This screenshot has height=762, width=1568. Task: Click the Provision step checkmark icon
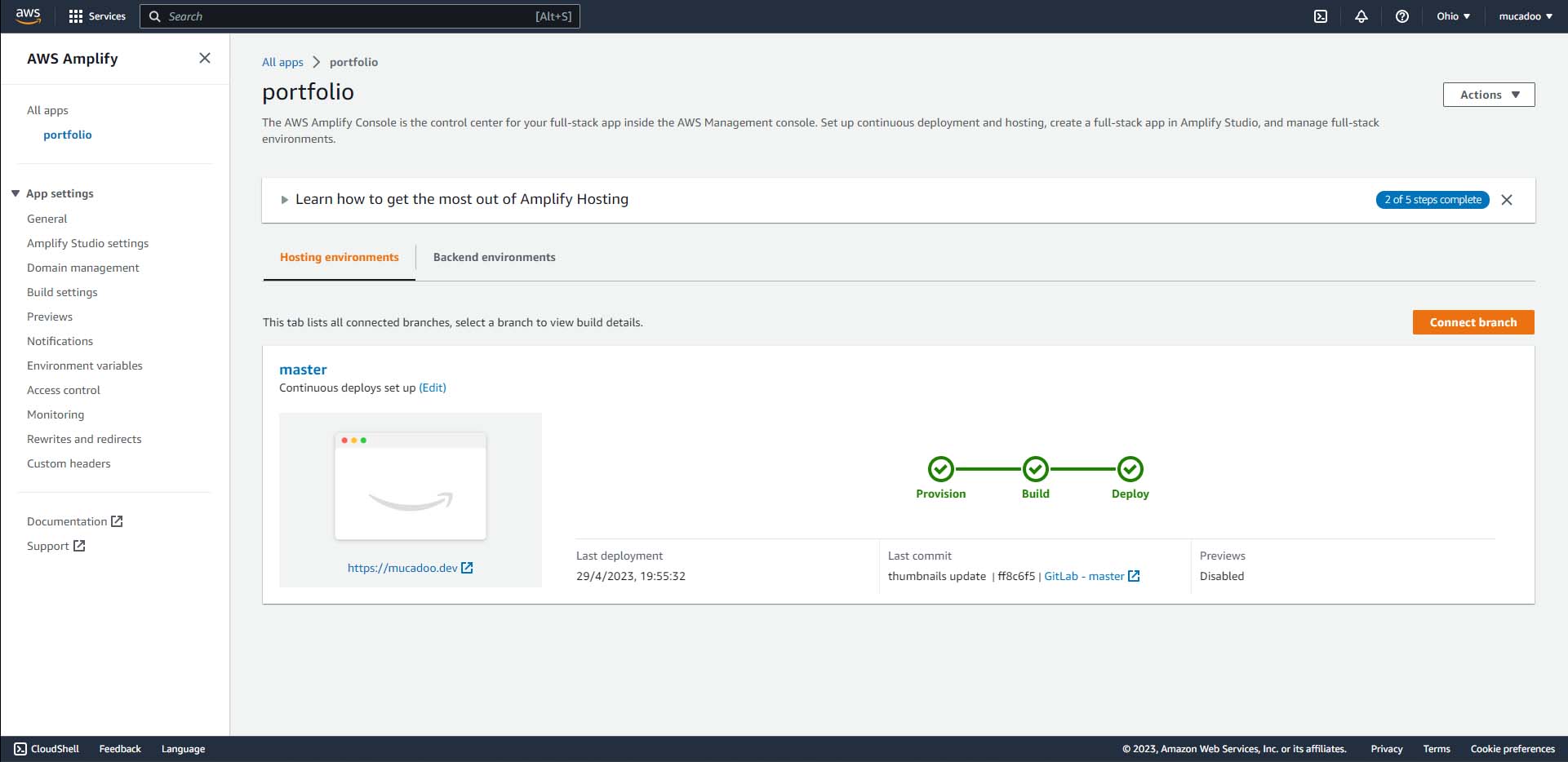click(941, 469)
